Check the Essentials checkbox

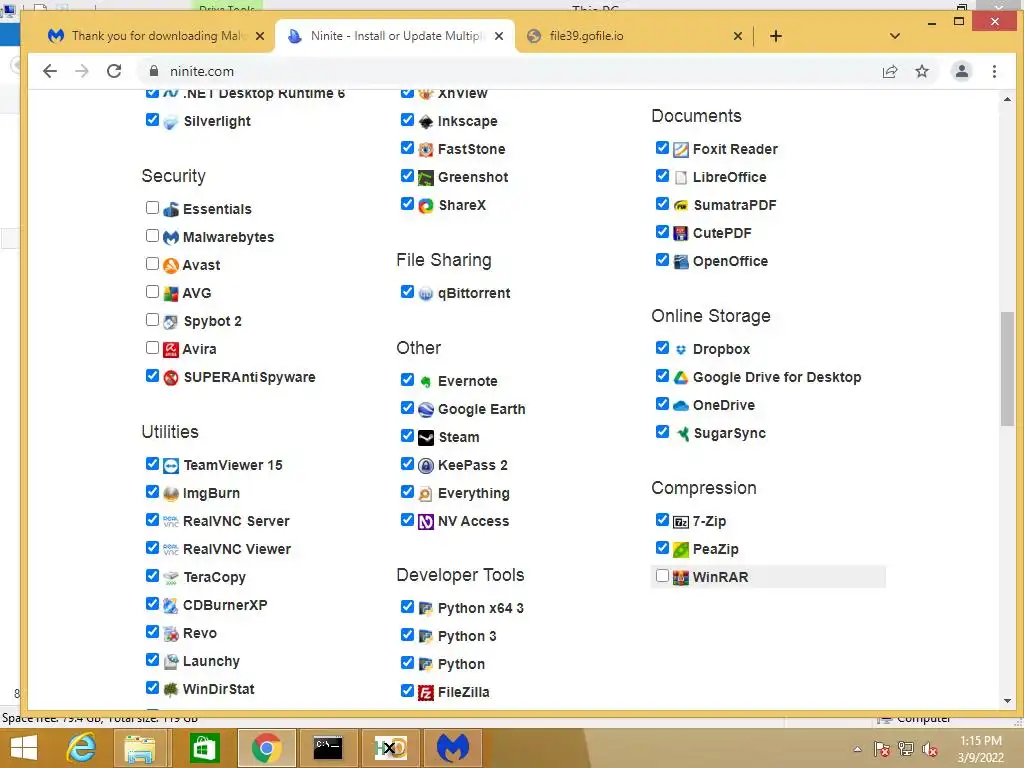click(x=152, y=208)
